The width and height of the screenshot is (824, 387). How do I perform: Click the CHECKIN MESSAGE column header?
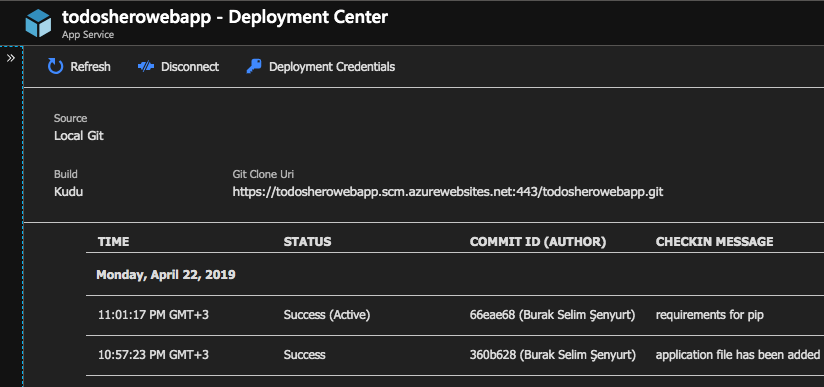coord(714,242)
